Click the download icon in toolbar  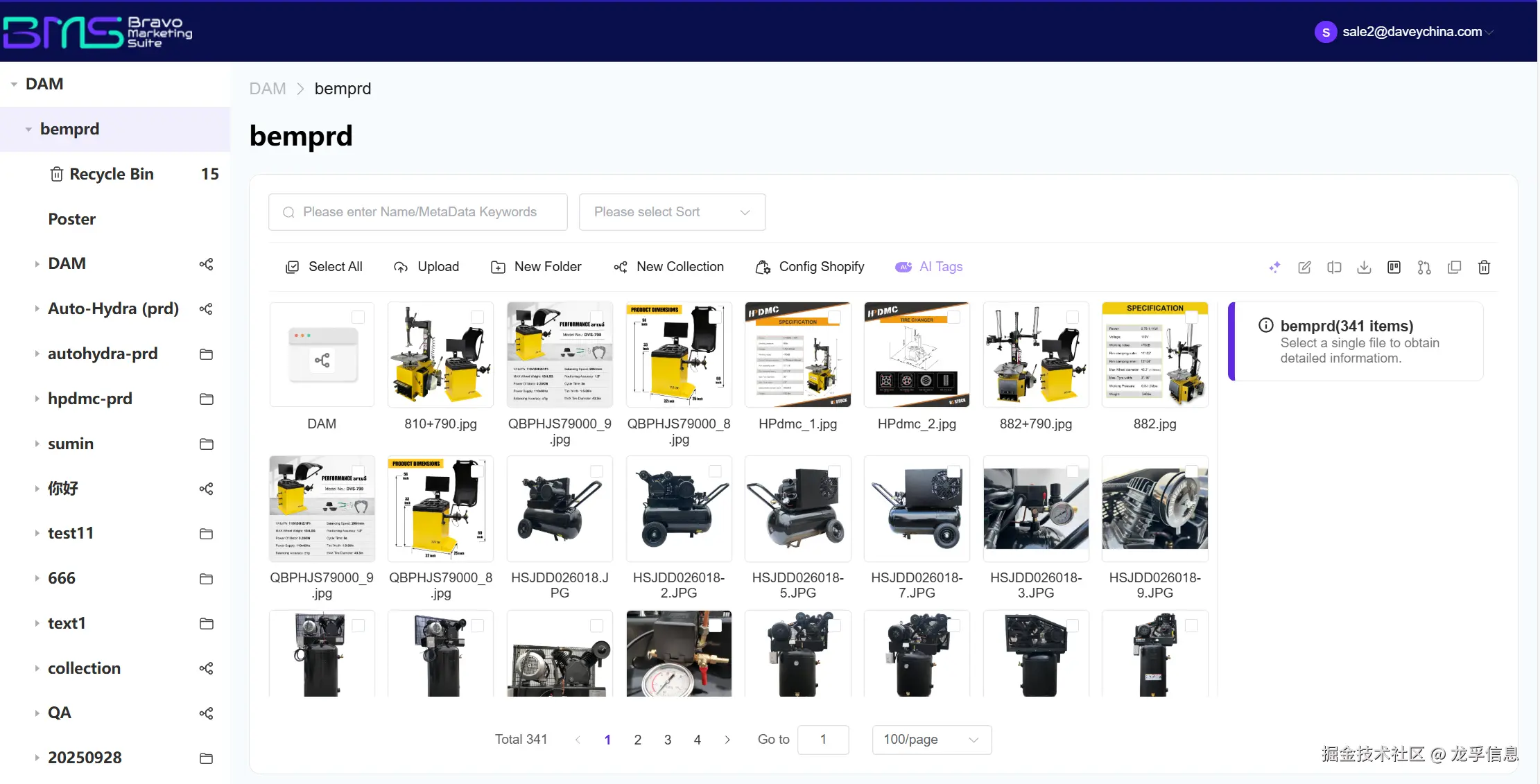pos(1364,267)
